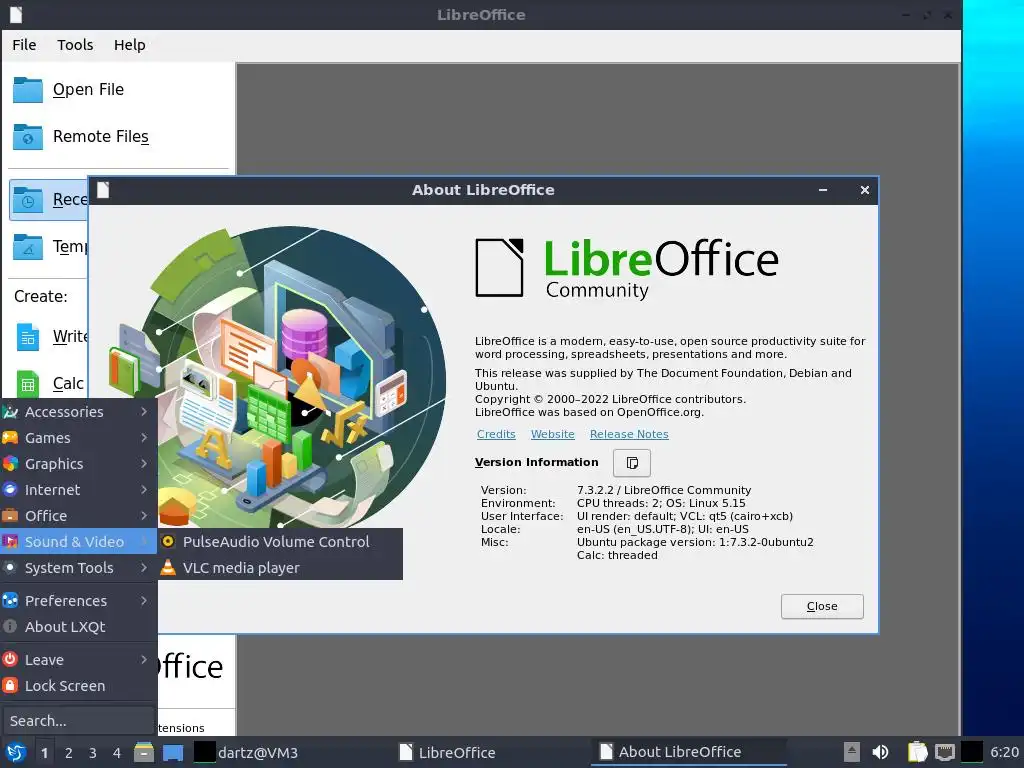This screenshot has height=768, width=1024.
Task: Open the File menu
Action: click(x=24, y=45)
